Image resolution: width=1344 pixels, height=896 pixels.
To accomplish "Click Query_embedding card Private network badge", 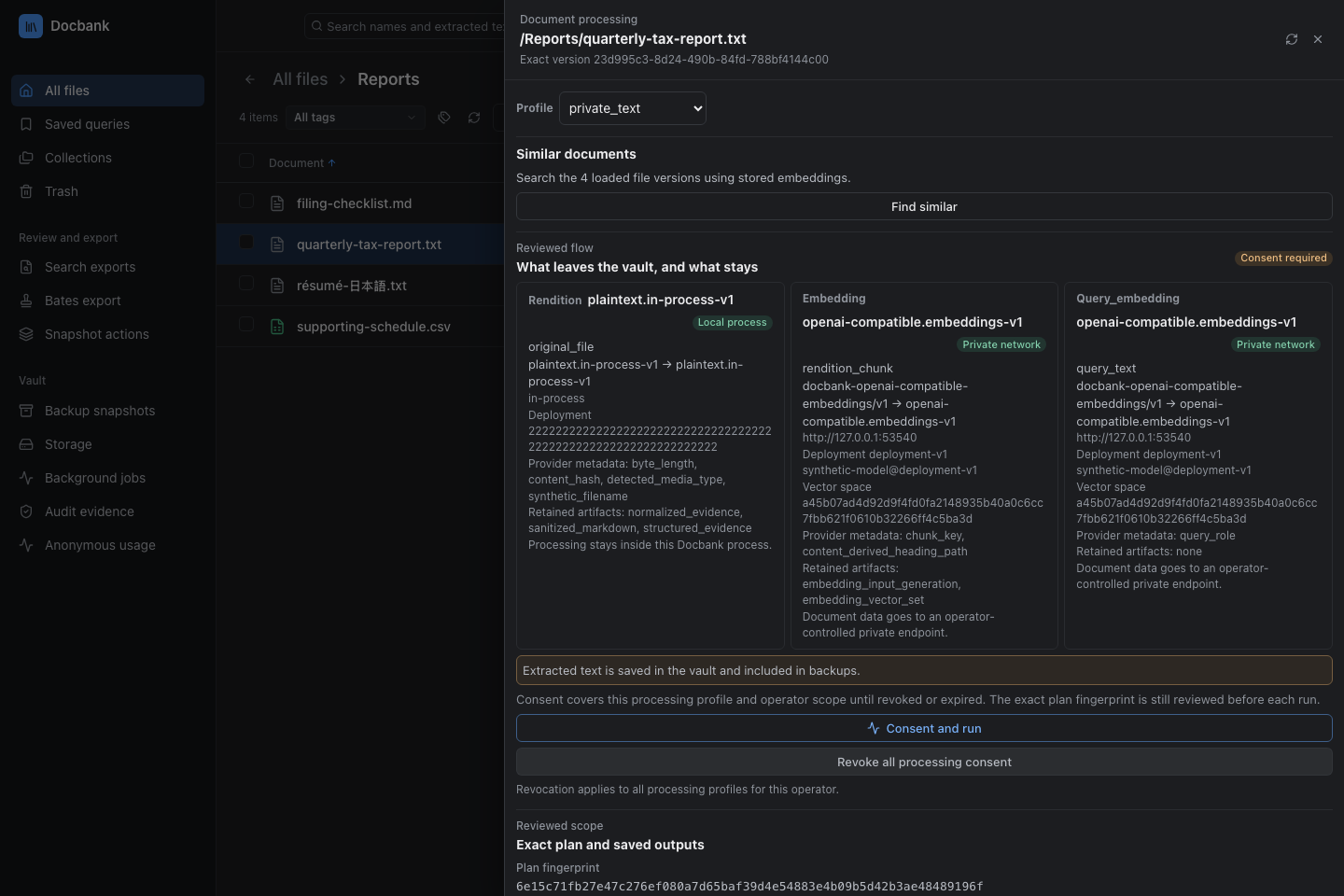I will (x=1276, y=344).
